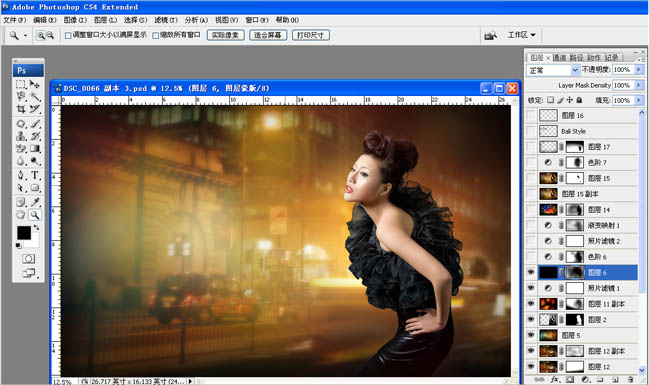
Task: Hide the 图层 2 layer
Action: 531,320
